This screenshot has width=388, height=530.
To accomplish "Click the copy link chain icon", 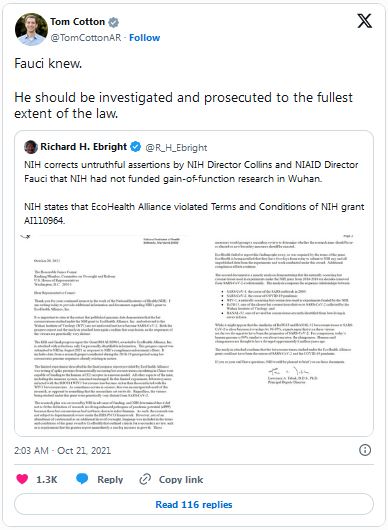I will pyautogui.click(x=145, y=479).
